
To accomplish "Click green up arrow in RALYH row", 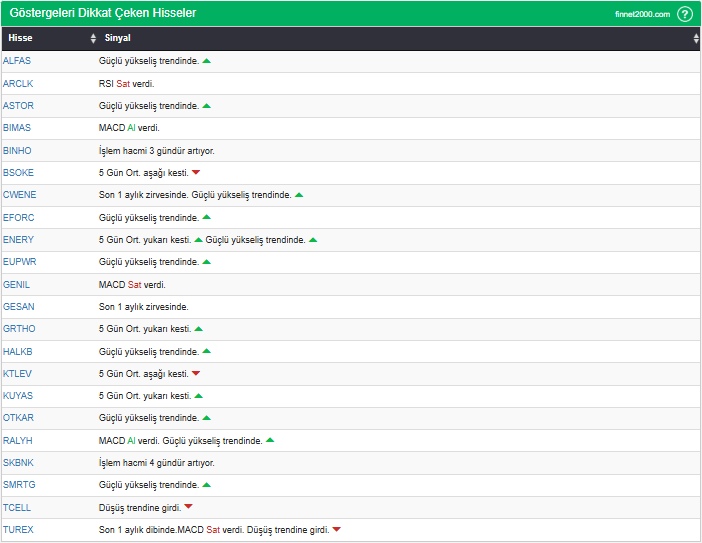I will point(270,440).
